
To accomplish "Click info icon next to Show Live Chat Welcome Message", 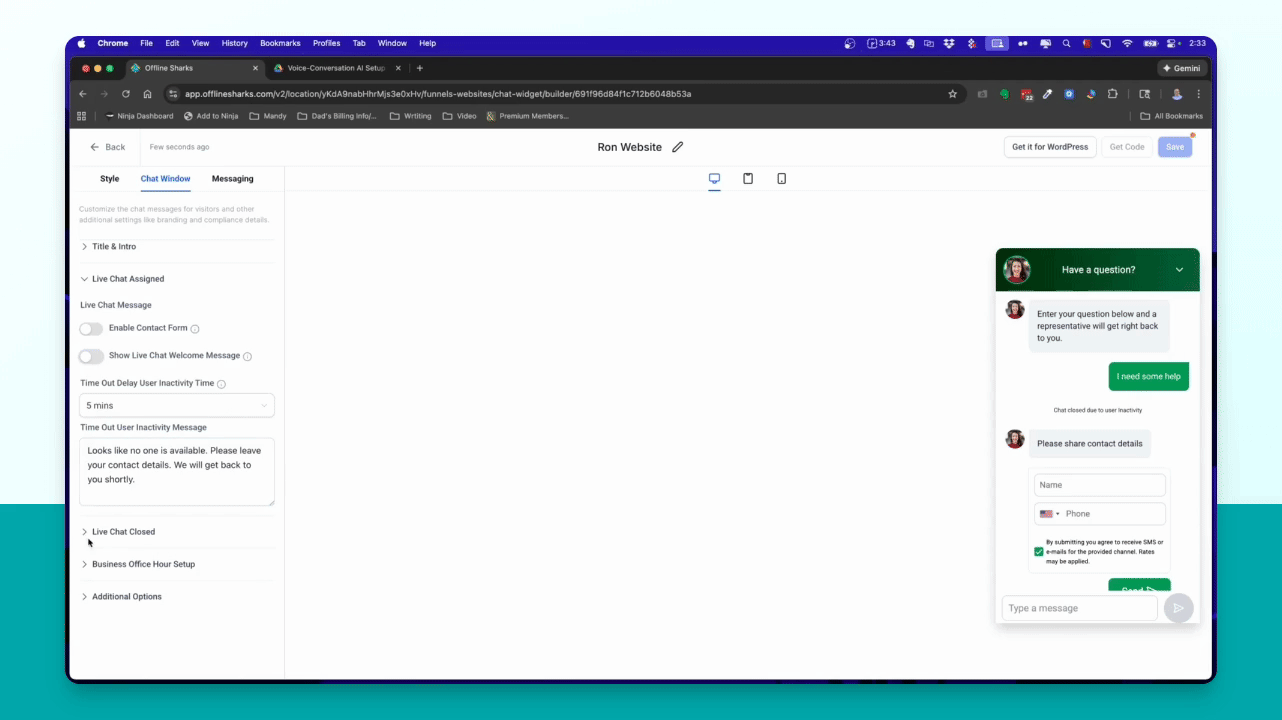I will [247, 356].
